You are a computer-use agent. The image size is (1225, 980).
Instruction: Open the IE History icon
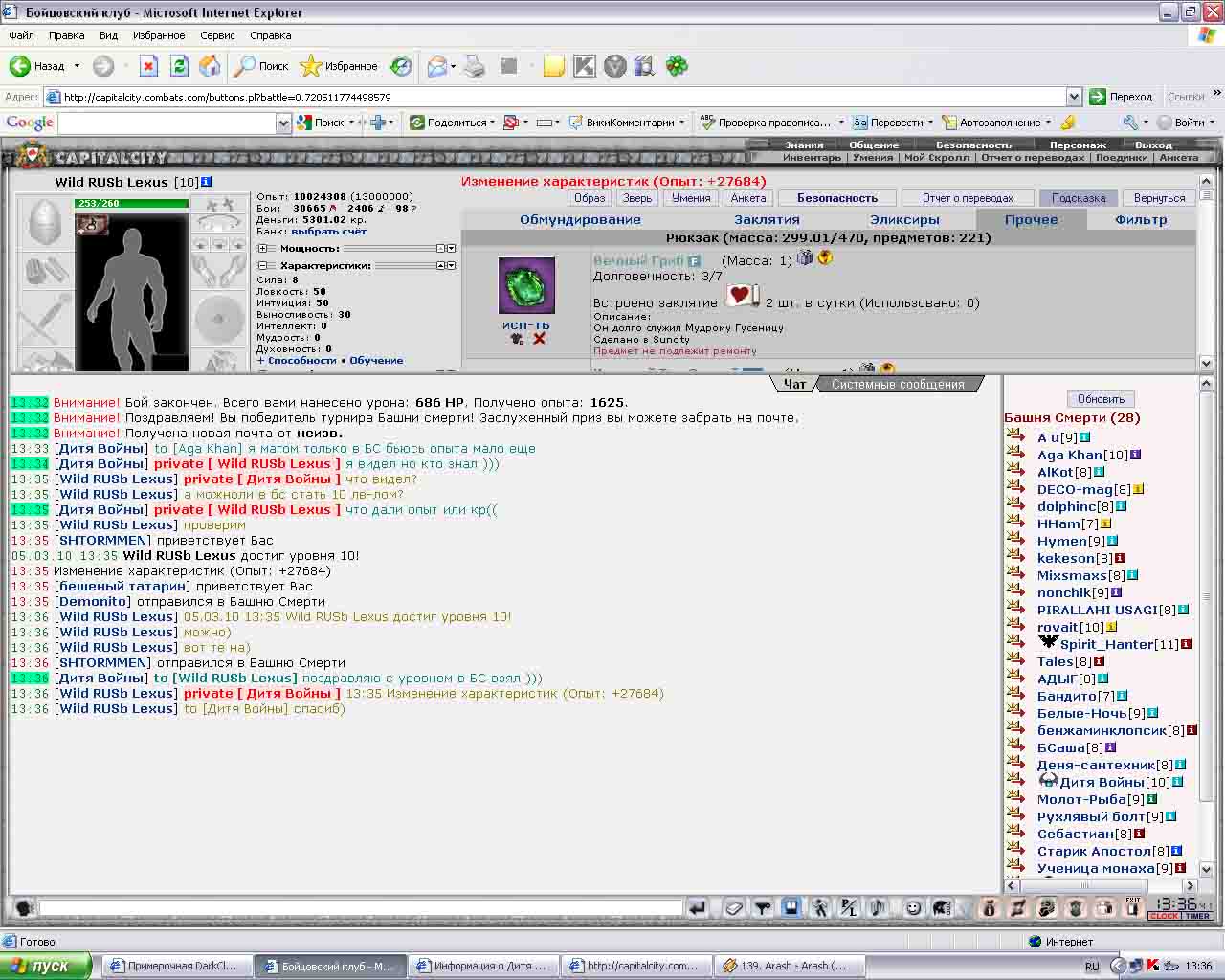[x=402, y=66]
